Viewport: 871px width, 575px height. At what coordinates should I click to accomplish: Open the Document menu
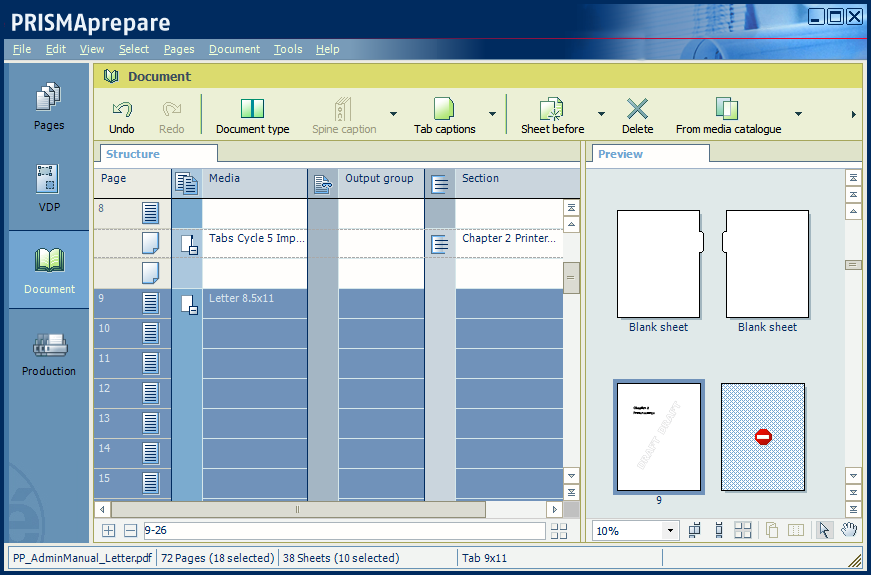point(234,49)
